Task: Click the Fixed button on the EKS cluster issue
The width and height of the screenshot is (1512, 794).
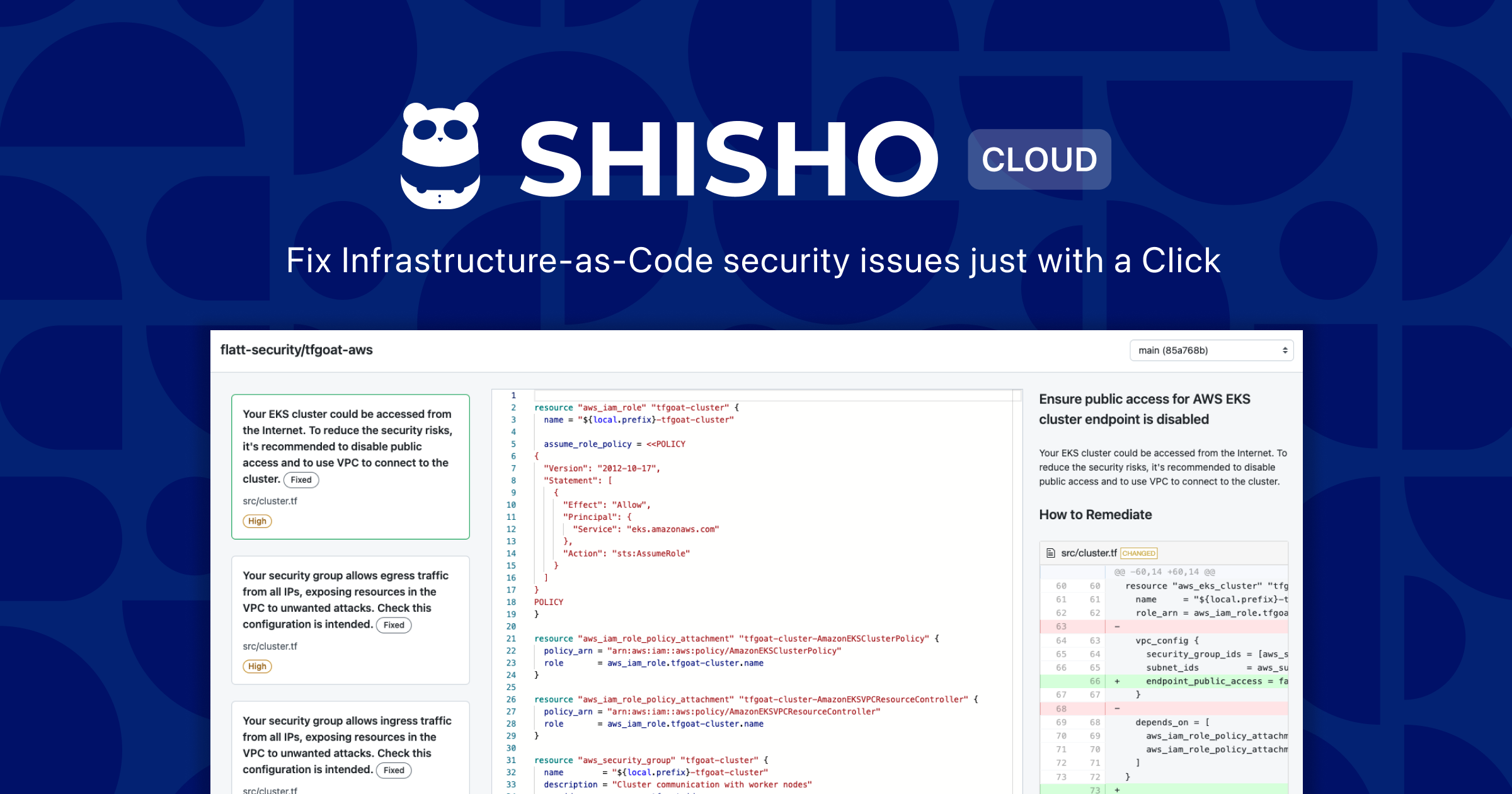Action: (x=301, y=480)
